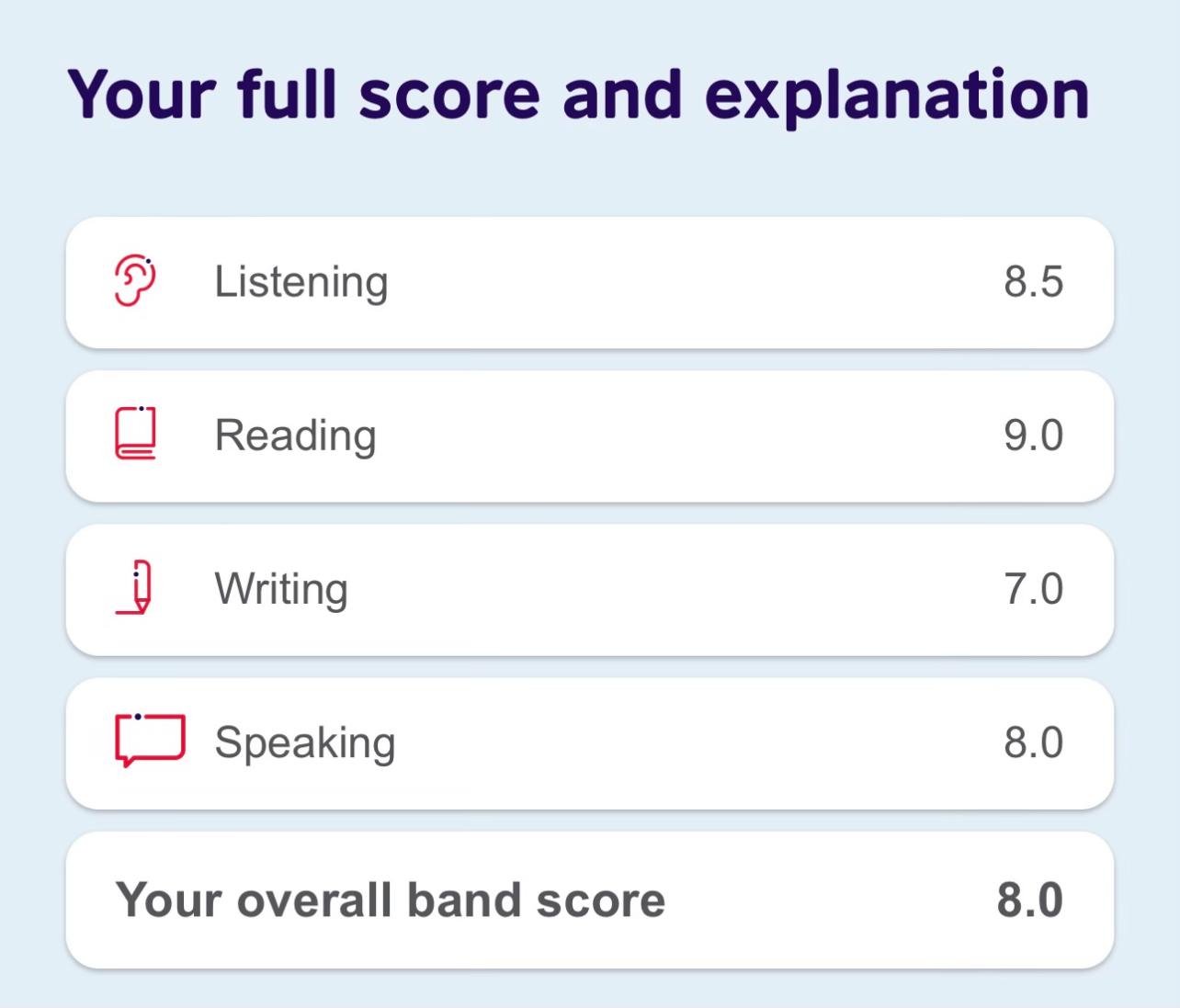The height and width of the screenshot is (1008, 1180).
Task: Click the Writing pen icon
Action: [134, 586]
